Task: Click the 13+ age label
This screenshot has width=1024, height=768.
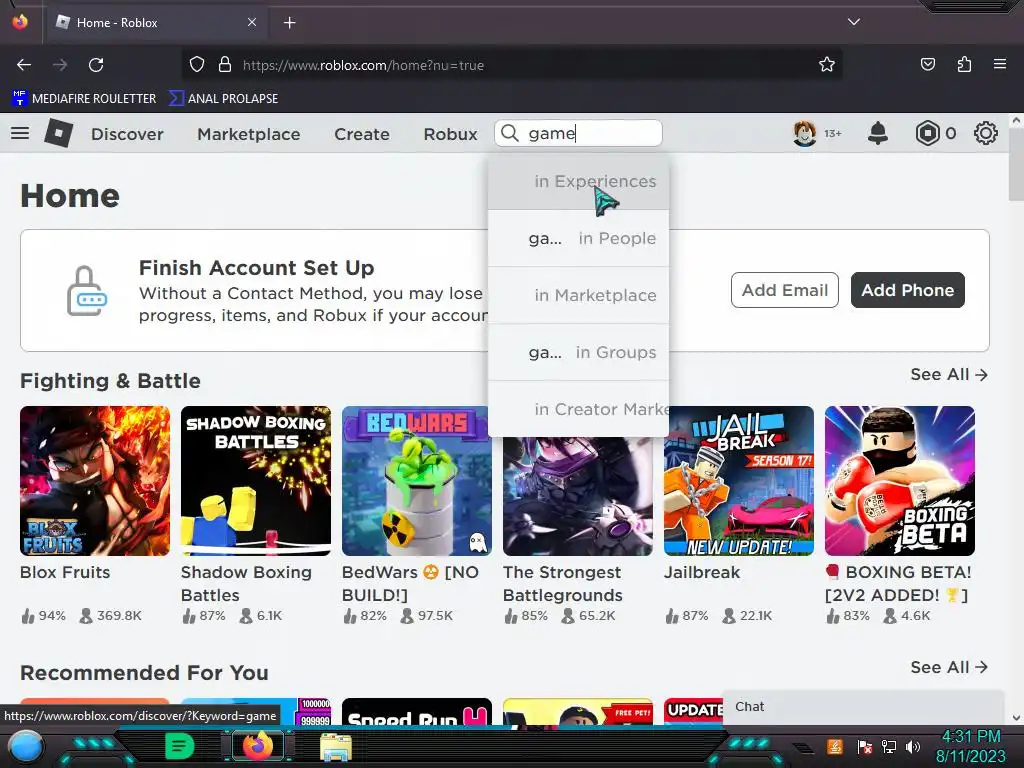Action: pos(833,134)
